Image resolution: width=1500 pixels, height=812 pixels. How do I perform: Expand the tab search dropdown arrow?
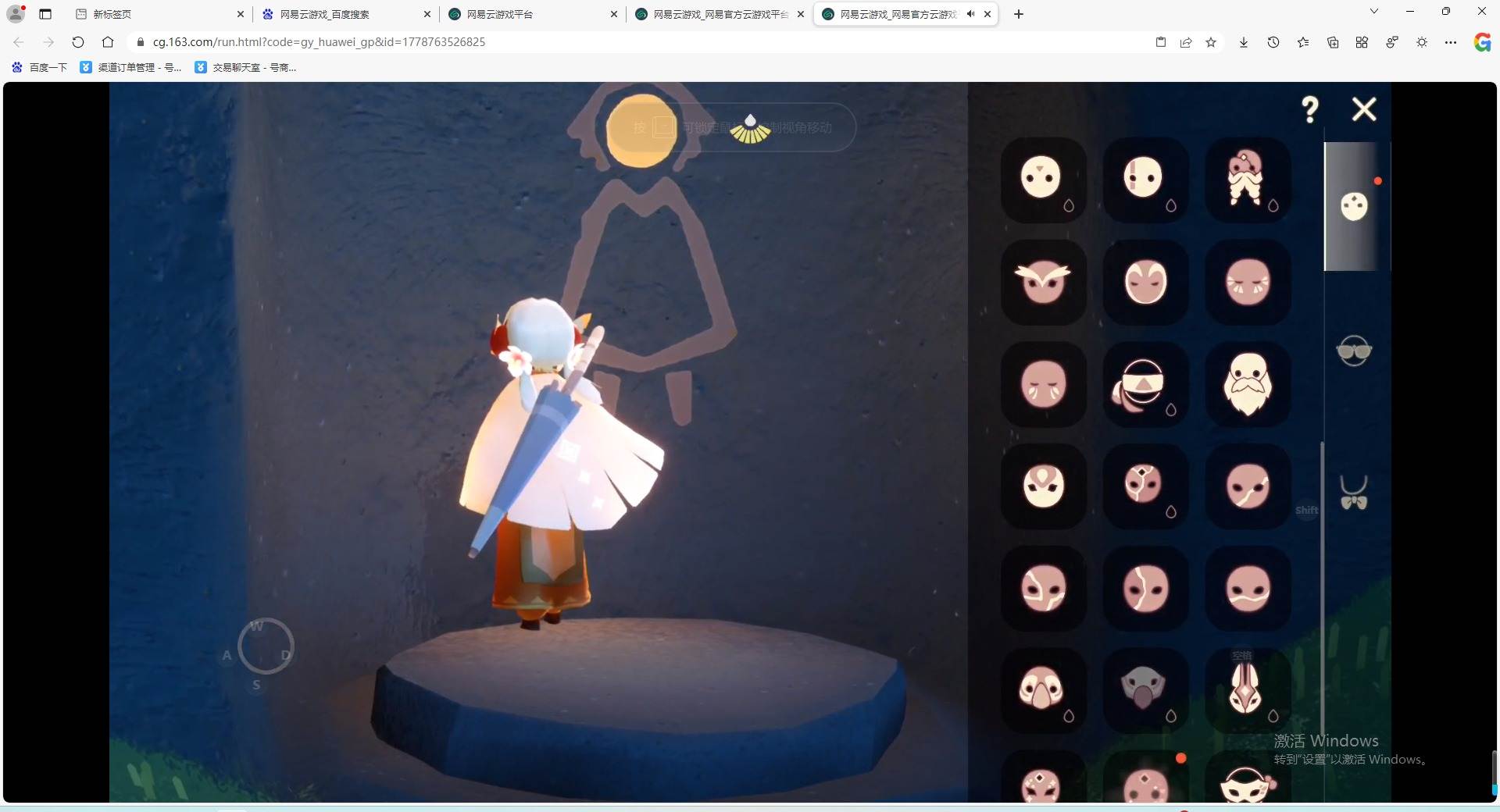1374,12
